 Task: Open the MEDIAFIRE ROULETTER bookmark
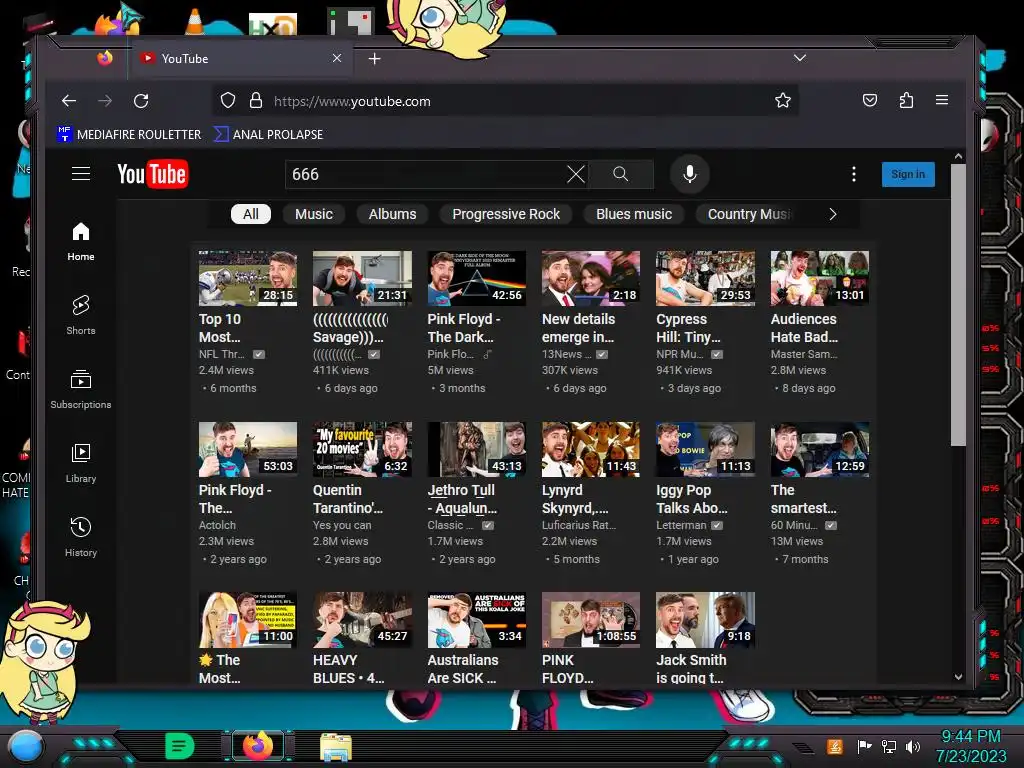pos(129,135)
